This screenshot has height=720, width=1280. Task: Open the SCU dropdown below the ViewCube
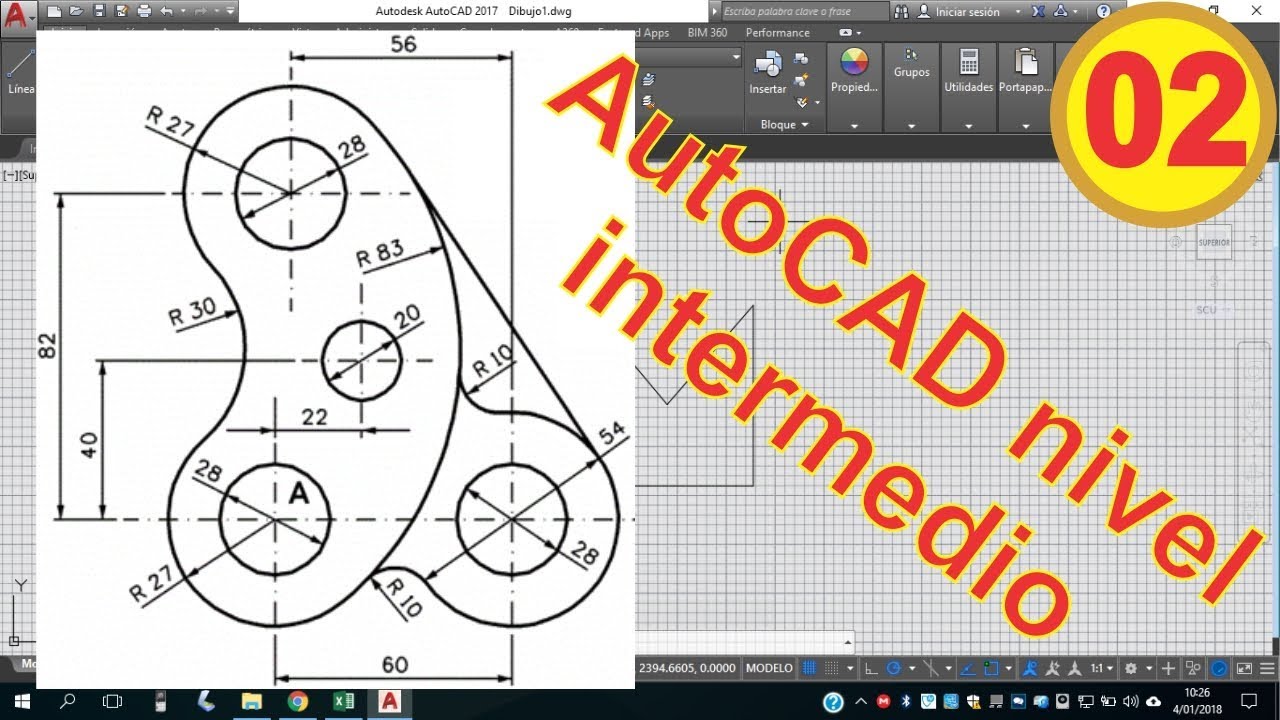(1213, 310)
